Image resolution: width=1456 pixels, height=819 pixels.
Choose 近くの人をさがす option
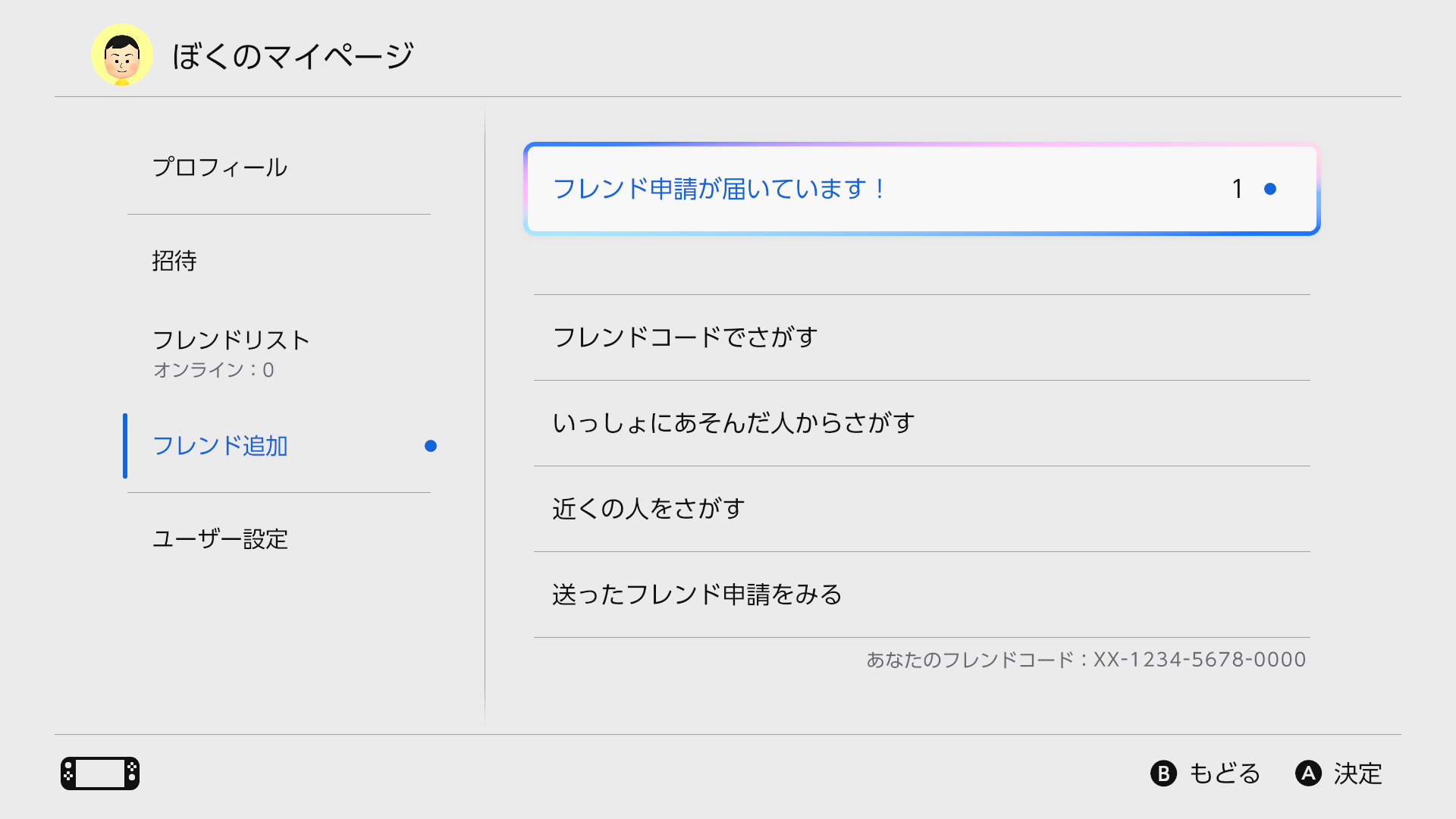click(922, 509)
